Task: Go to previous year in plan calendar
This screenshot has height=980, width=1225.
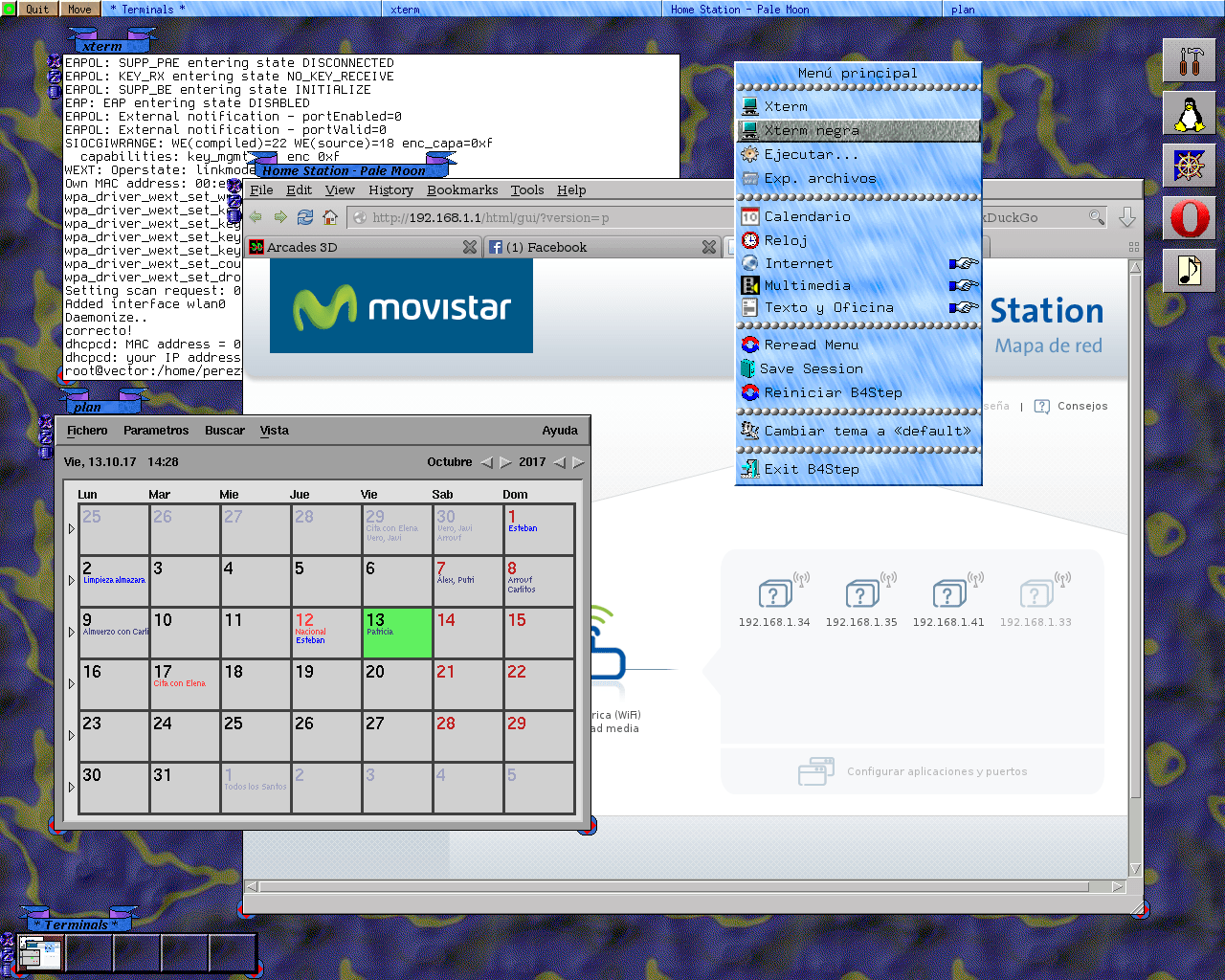Action: click(560, 462)
